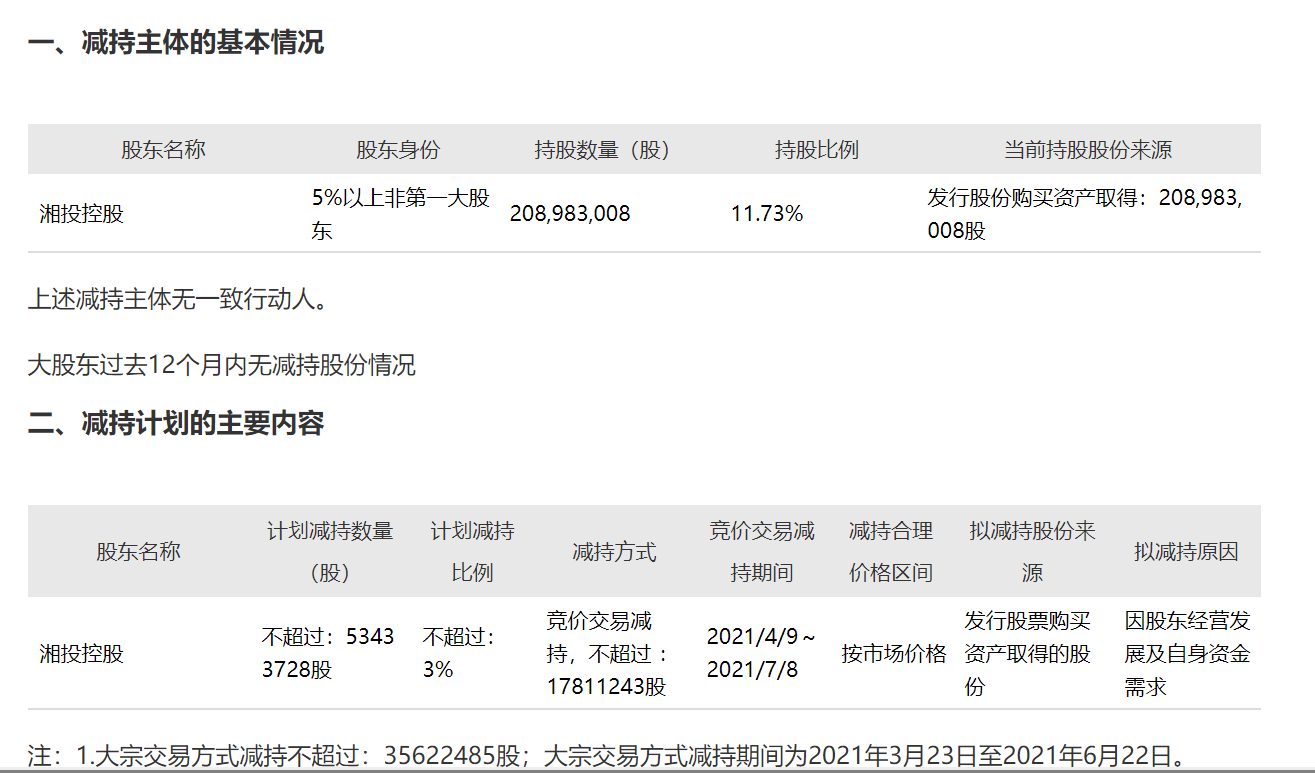Click the 按市场价格 cell

894,654
